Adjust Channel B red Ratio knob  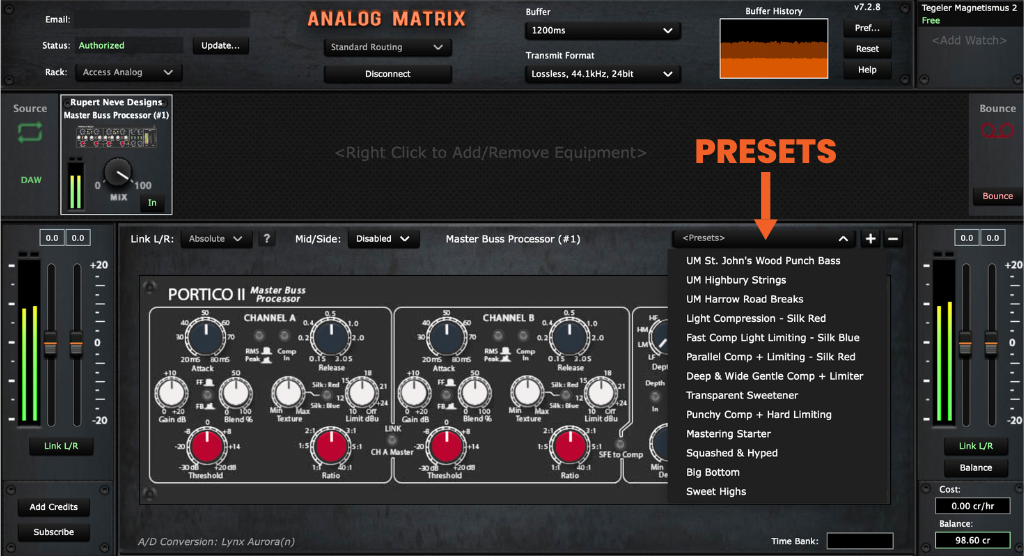point(569,447)
